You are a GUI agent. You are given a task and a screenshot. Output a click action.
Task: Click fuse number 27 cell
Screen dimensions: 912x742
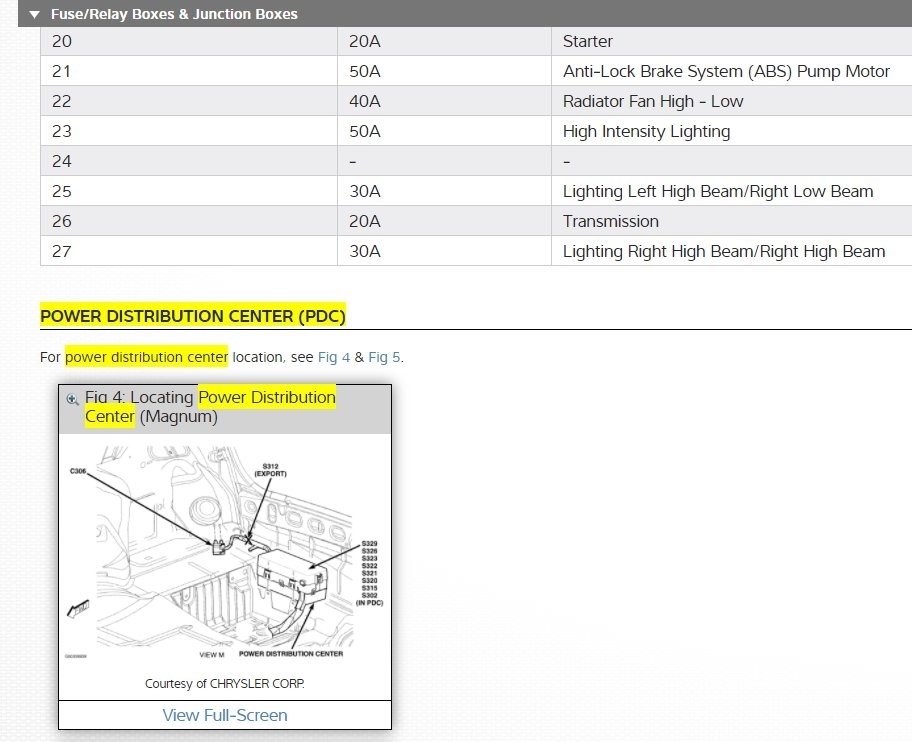188,251
